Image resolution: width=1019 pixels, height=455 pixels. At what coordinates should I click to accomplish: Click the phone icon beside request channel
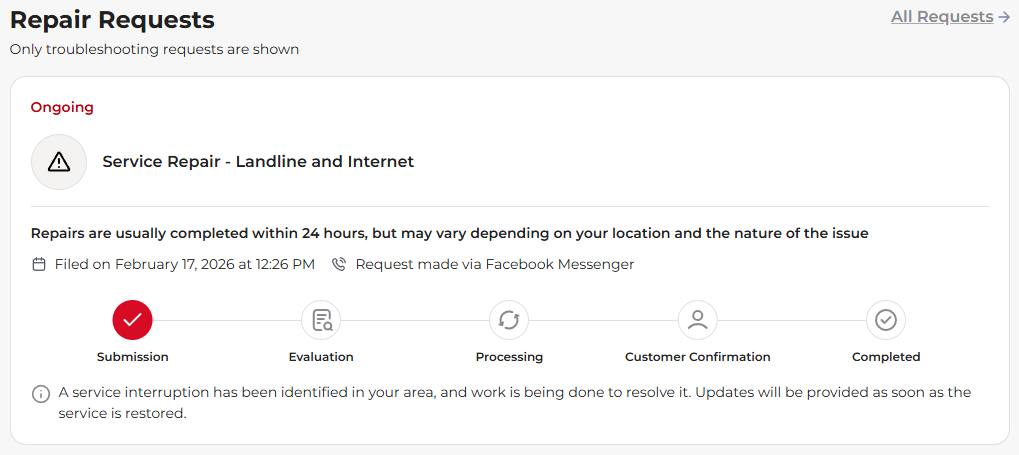339,265
